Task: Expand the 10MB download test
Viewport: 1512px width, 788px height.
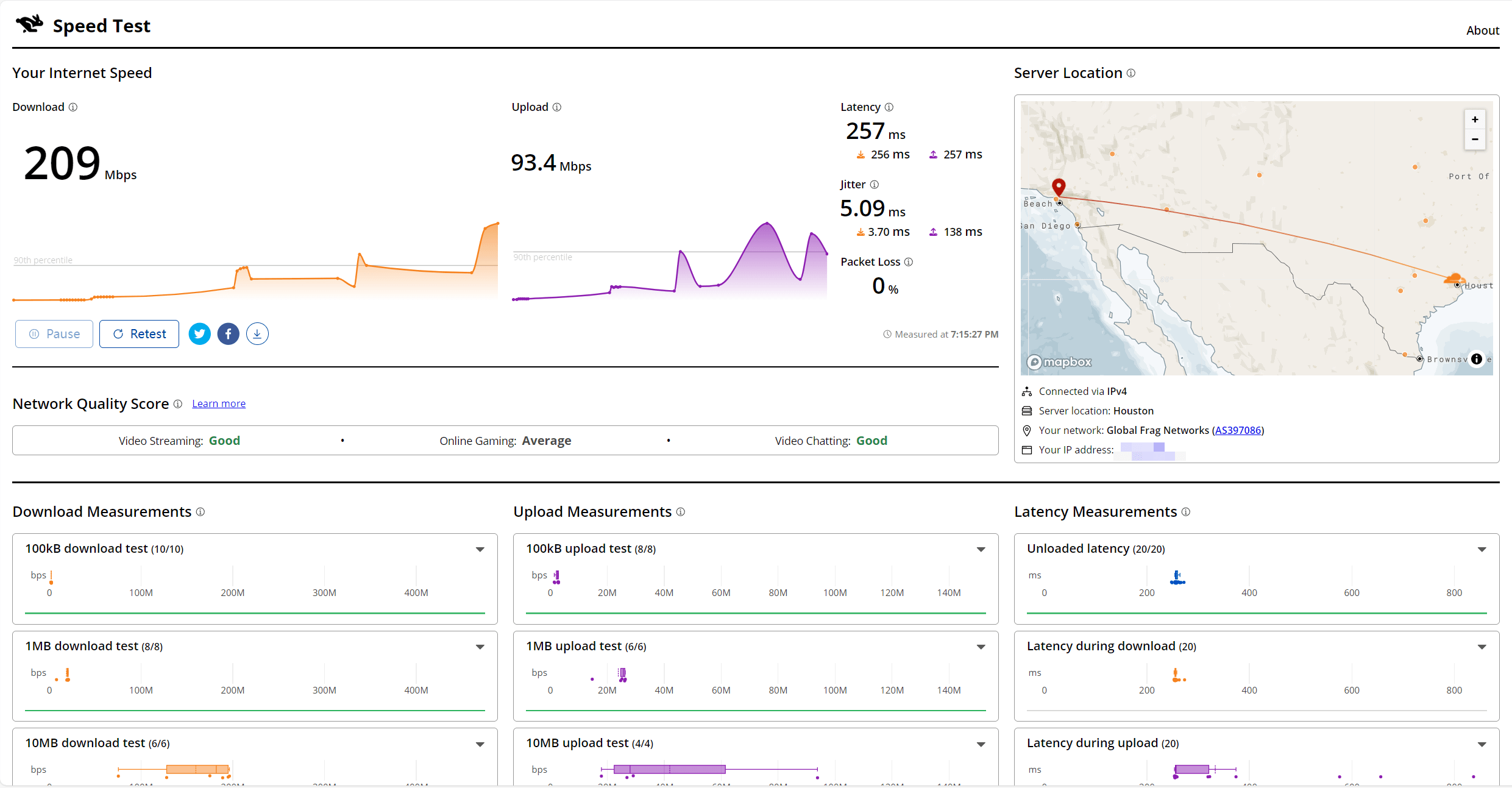Action: point(480,745)
